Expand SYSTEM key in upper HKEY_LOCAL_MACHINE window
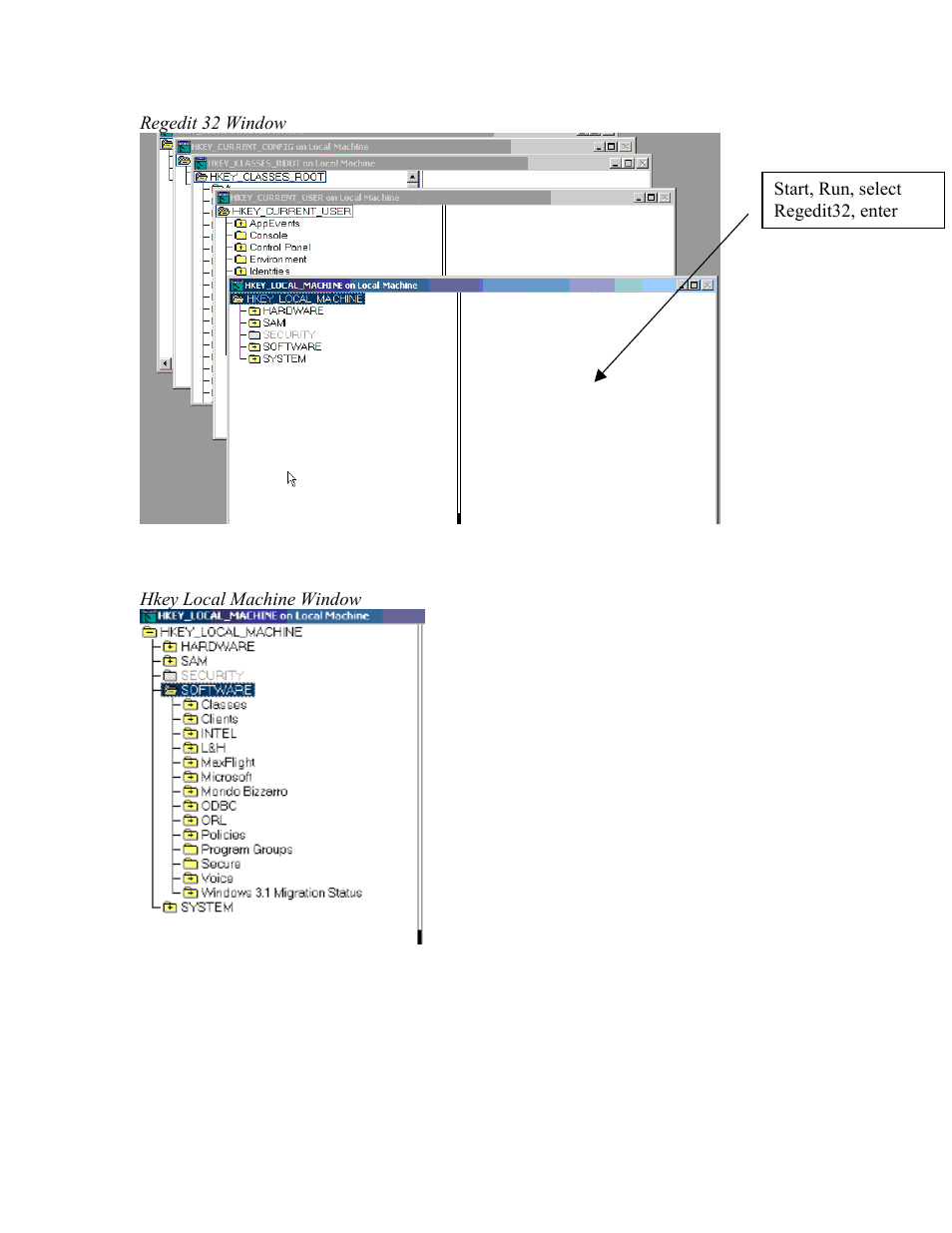Viewport: 952px width, 1233px height. (254, 359)
